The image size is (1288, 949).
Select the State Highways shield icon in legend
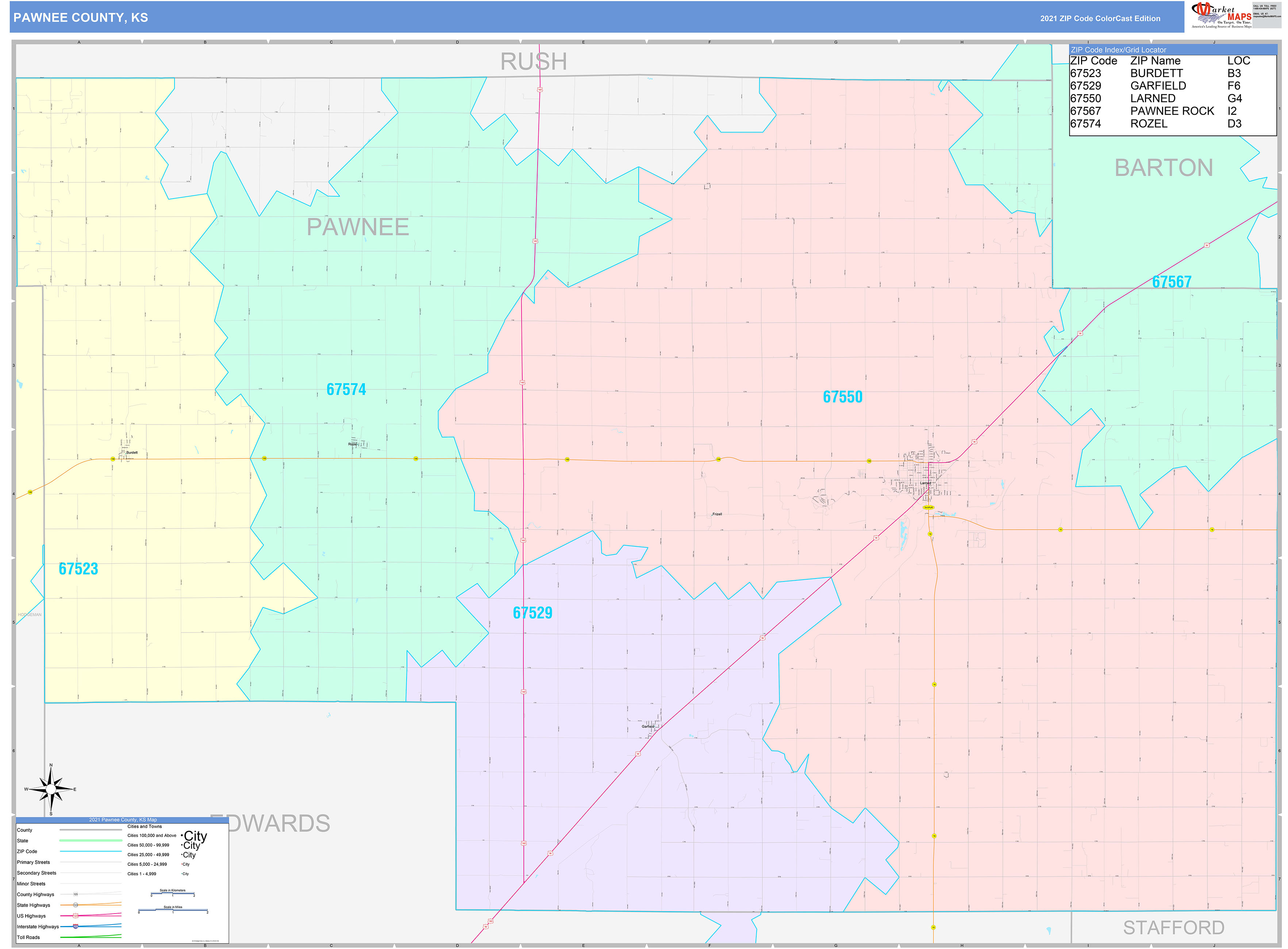click(75, 905)
